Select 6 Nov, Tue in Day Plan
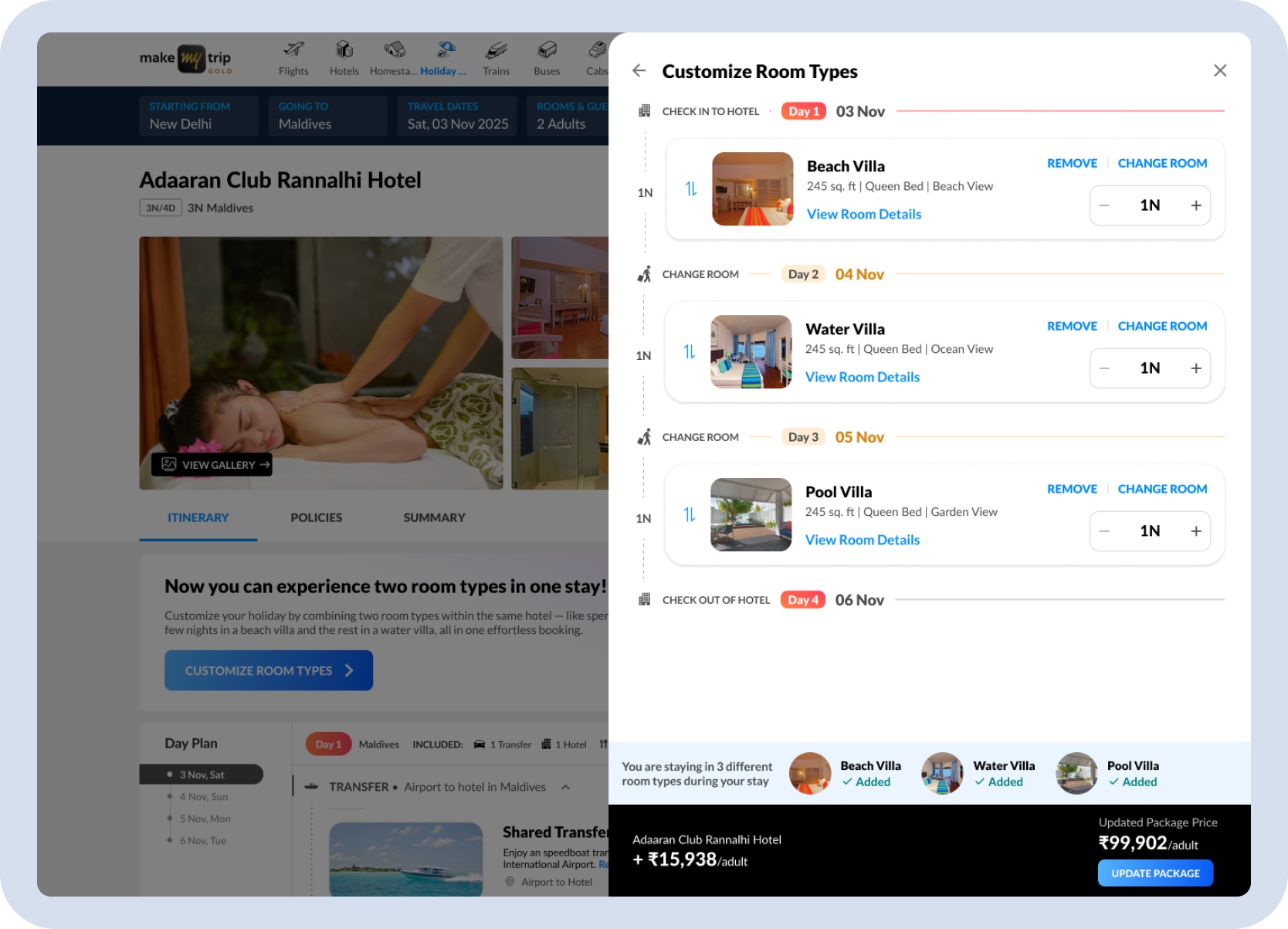1288x929 pixels. [x=203, y=841]
